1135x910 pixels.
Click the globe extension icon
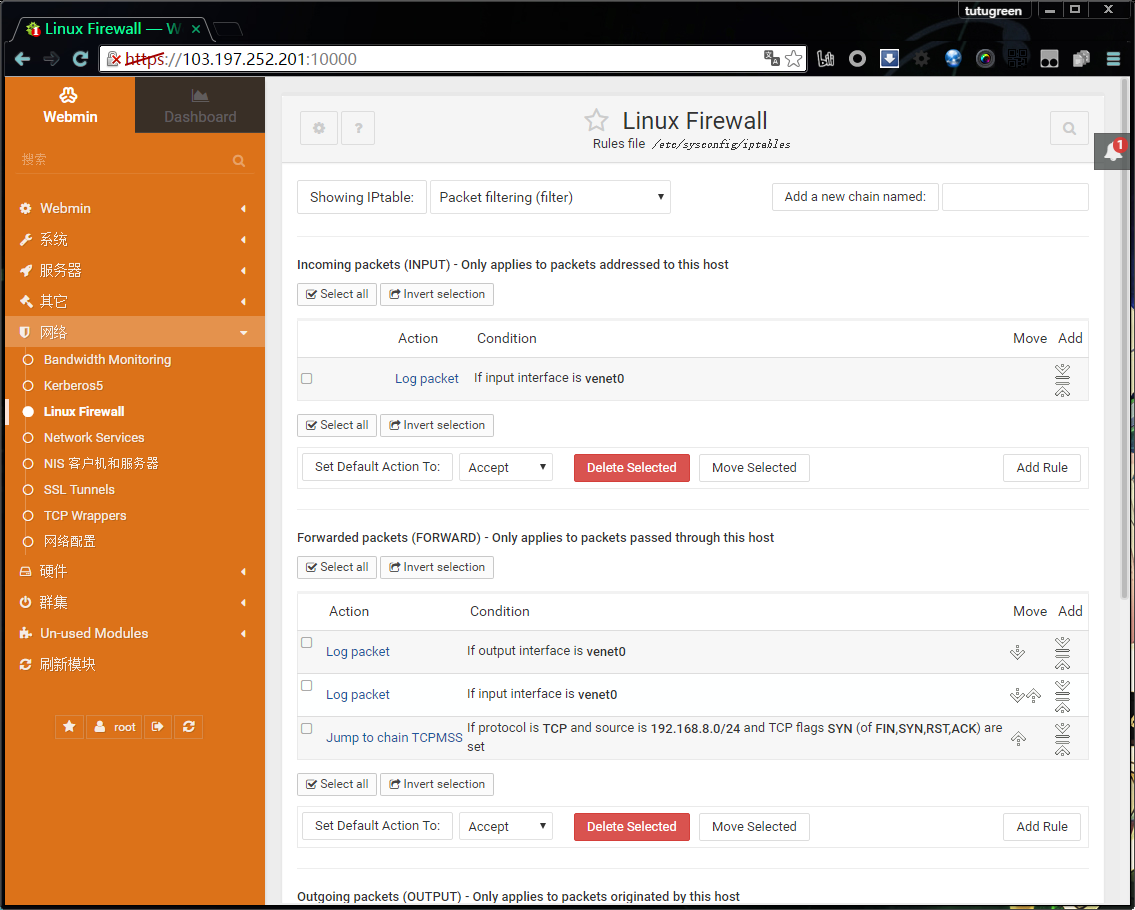pos(953,59)
